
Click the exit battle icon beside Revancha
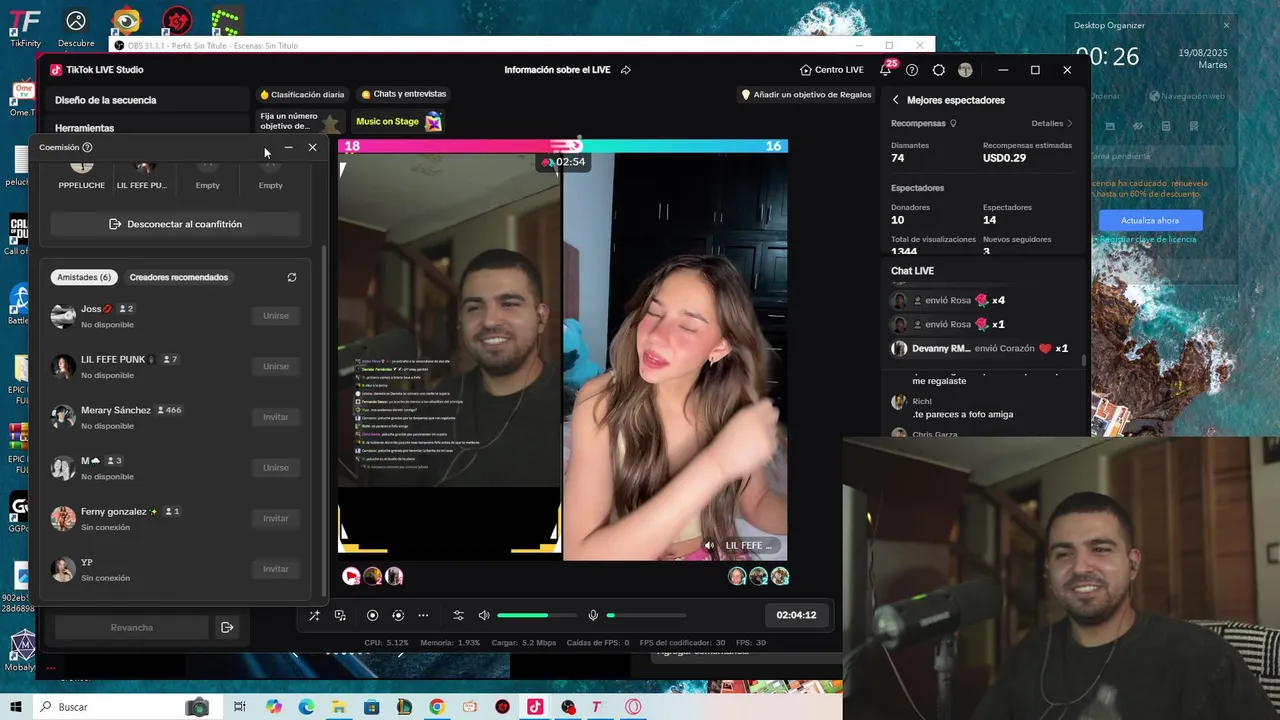coord(227,627)
